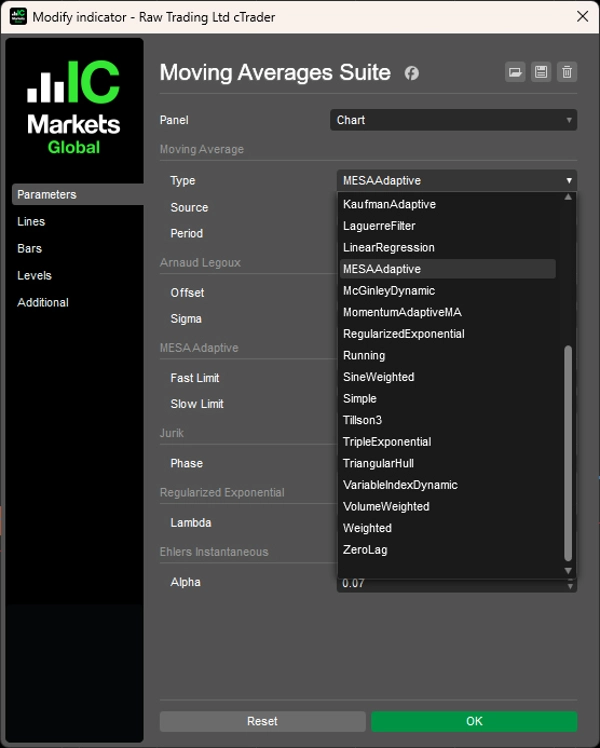This screenshot has width=600, height=748.
Task: Click the dropdown list scroll up arrow
Action: click(x=568, y=197)
